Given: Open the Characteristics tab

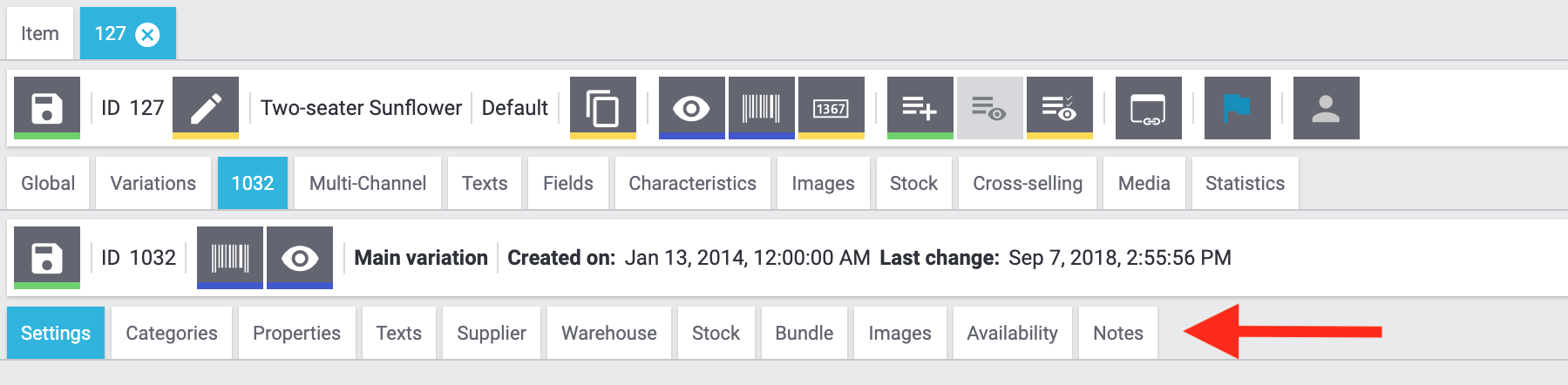Looking at the screenshot, I should click(692, 183).
